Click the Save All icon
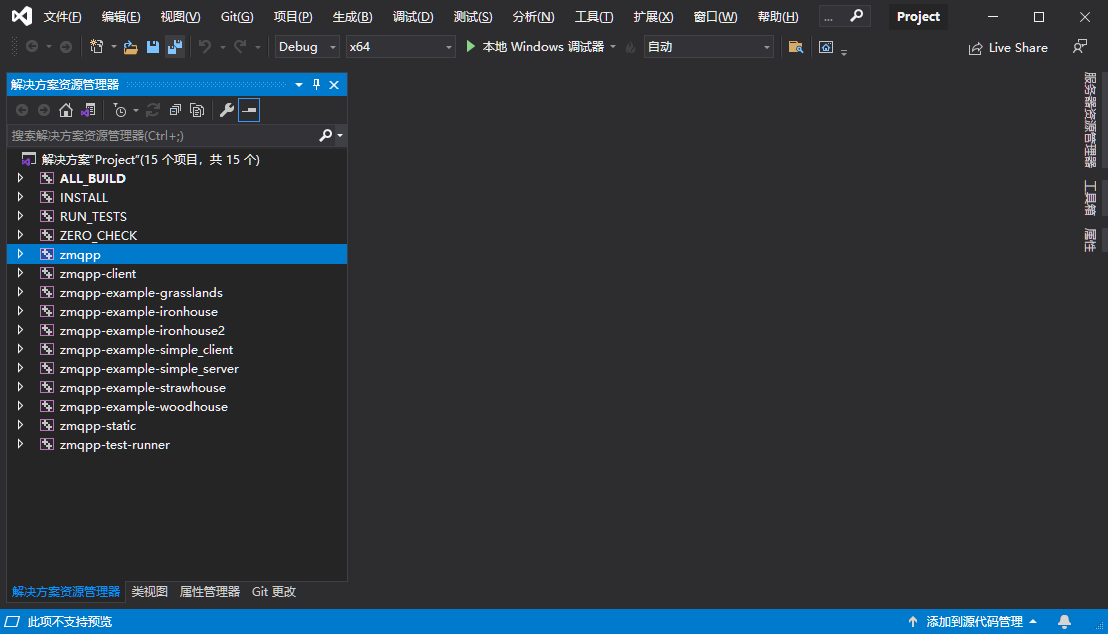1108x634 pixels. pos(175,47)
